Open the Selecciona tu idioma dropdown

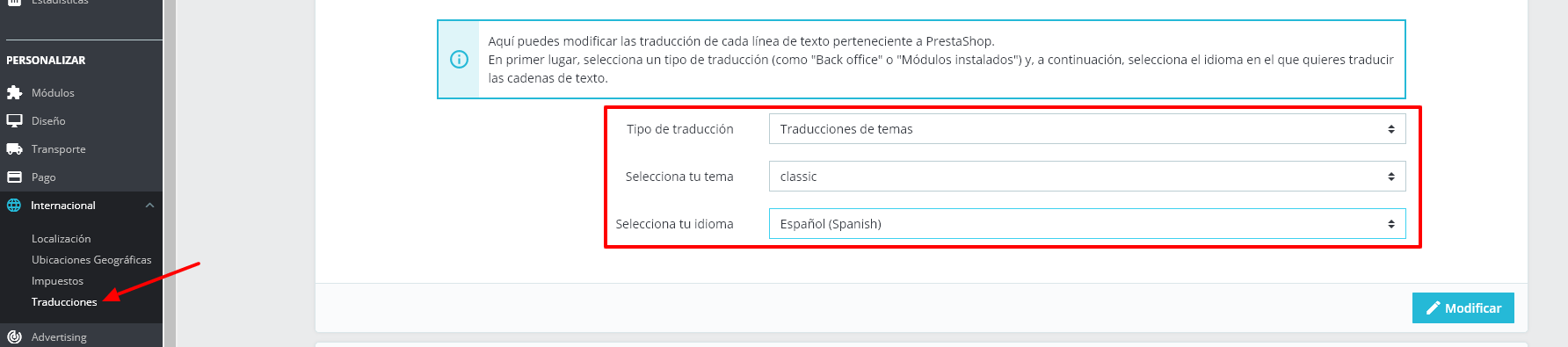(x=1087, y=224)
